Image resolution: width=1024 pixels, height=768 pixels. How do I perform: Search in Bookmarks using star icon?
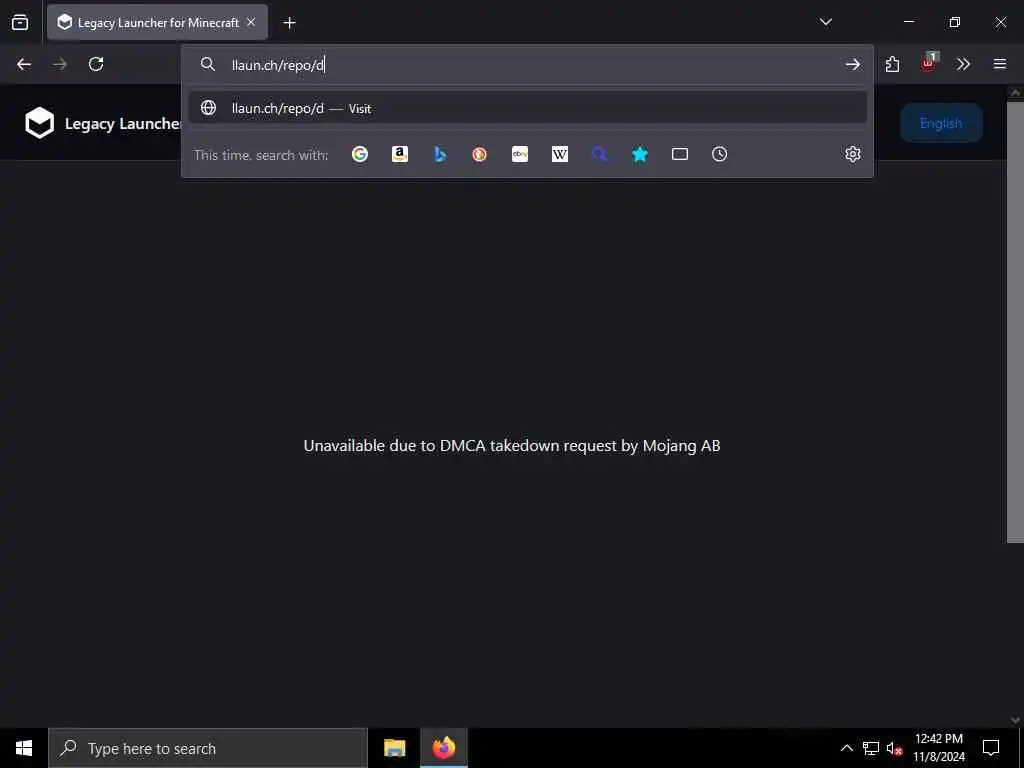[640, 154]
